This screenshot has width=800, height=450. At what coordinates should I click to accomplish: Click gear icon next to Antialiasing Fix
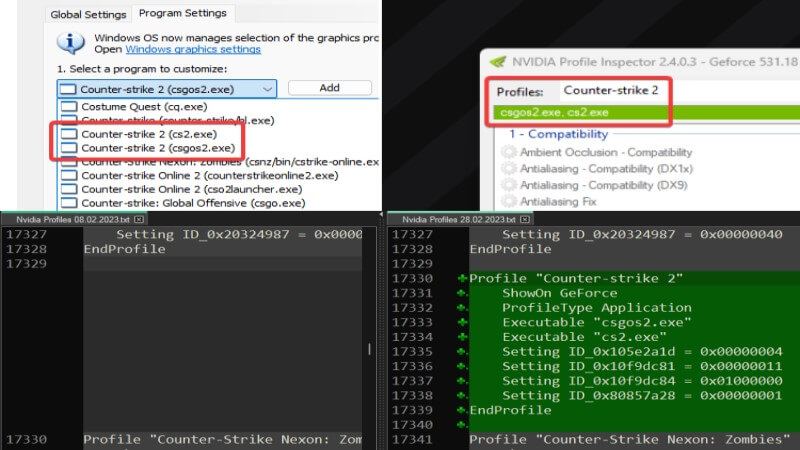pos(507,202)
